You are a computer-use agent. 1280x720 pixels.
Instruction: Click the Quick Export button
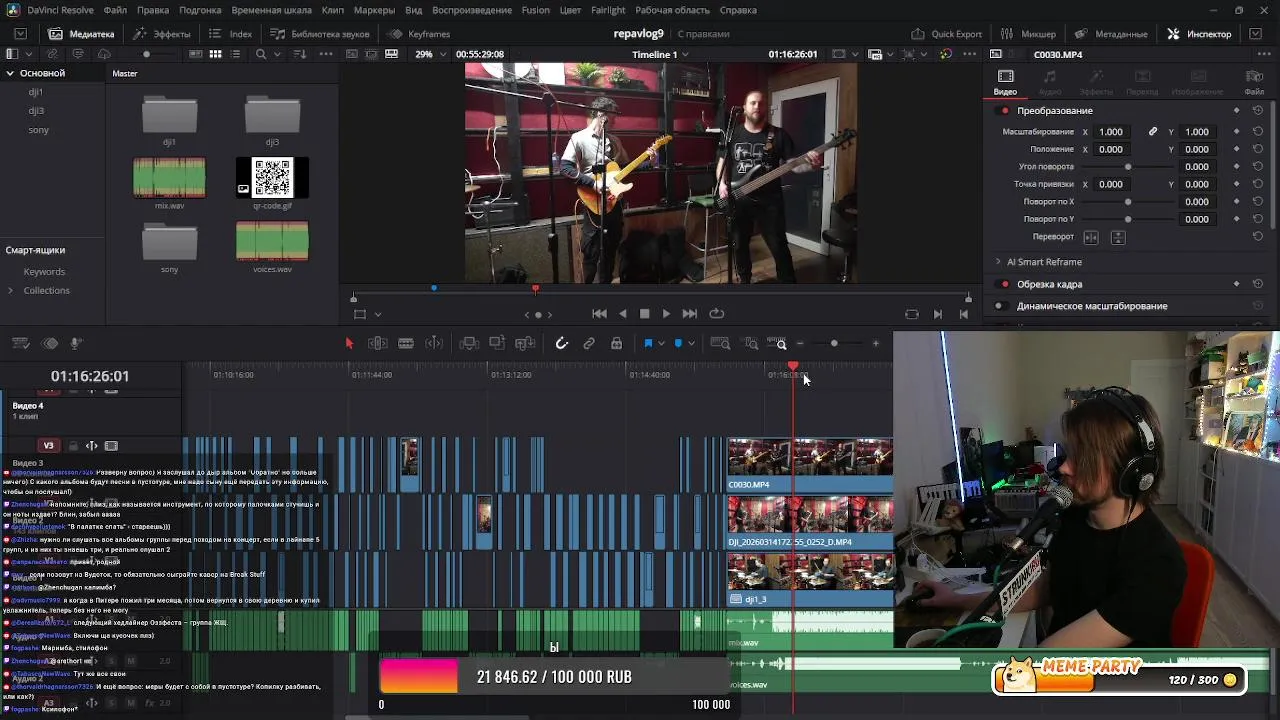947,34
